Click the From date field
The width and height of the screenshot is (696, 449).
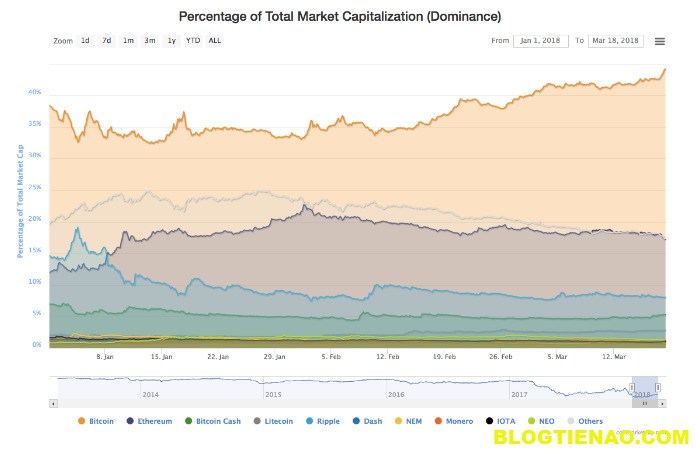(x=540, y=41)
